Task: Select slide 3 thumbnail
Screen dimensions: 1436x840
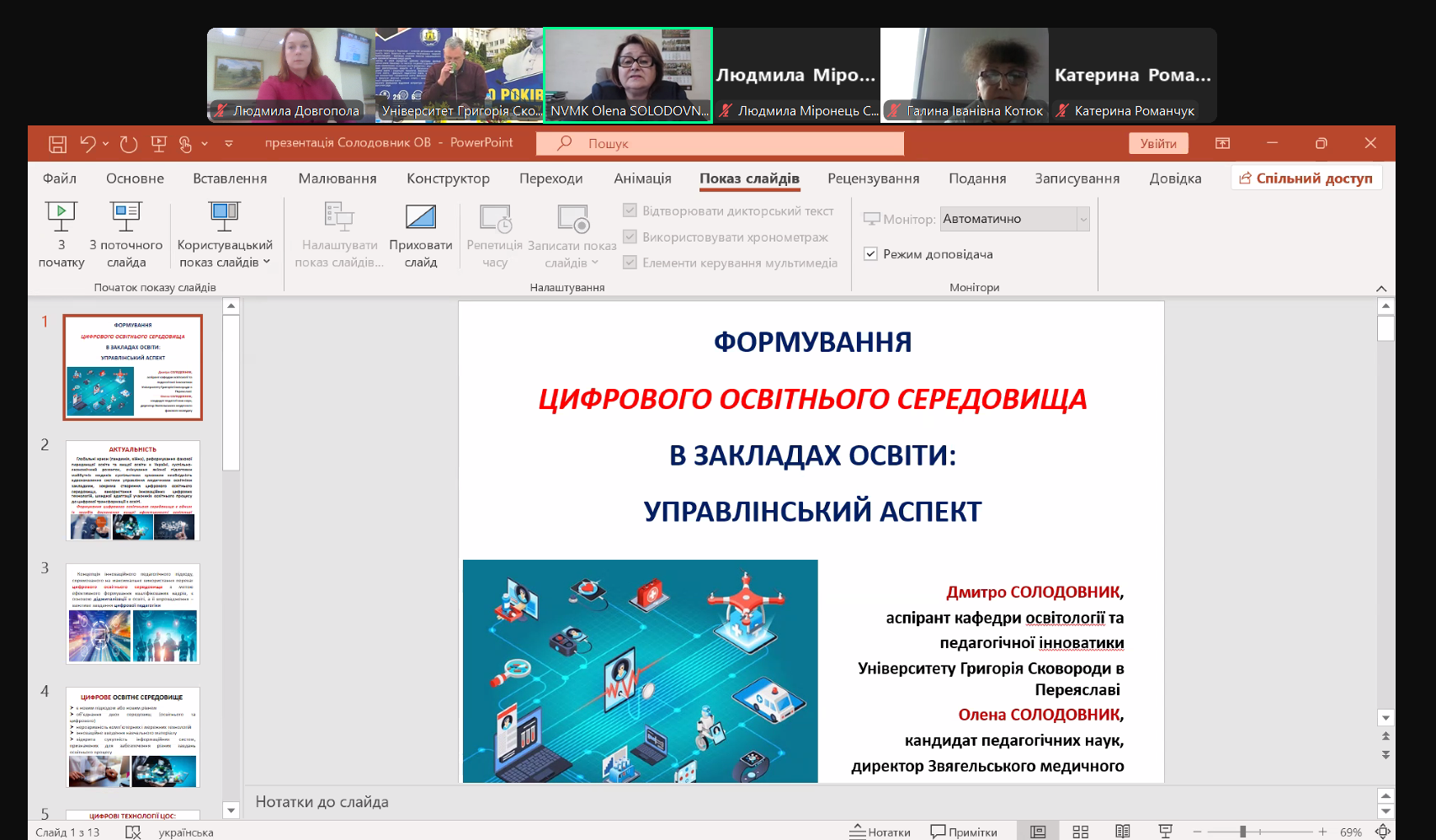Action: point(133,614)
